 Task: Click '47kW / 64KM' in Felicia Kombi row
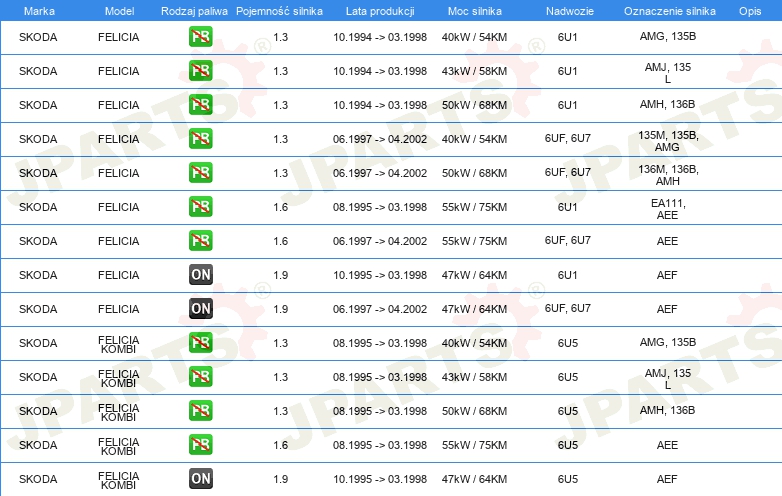tap(474, 479)
